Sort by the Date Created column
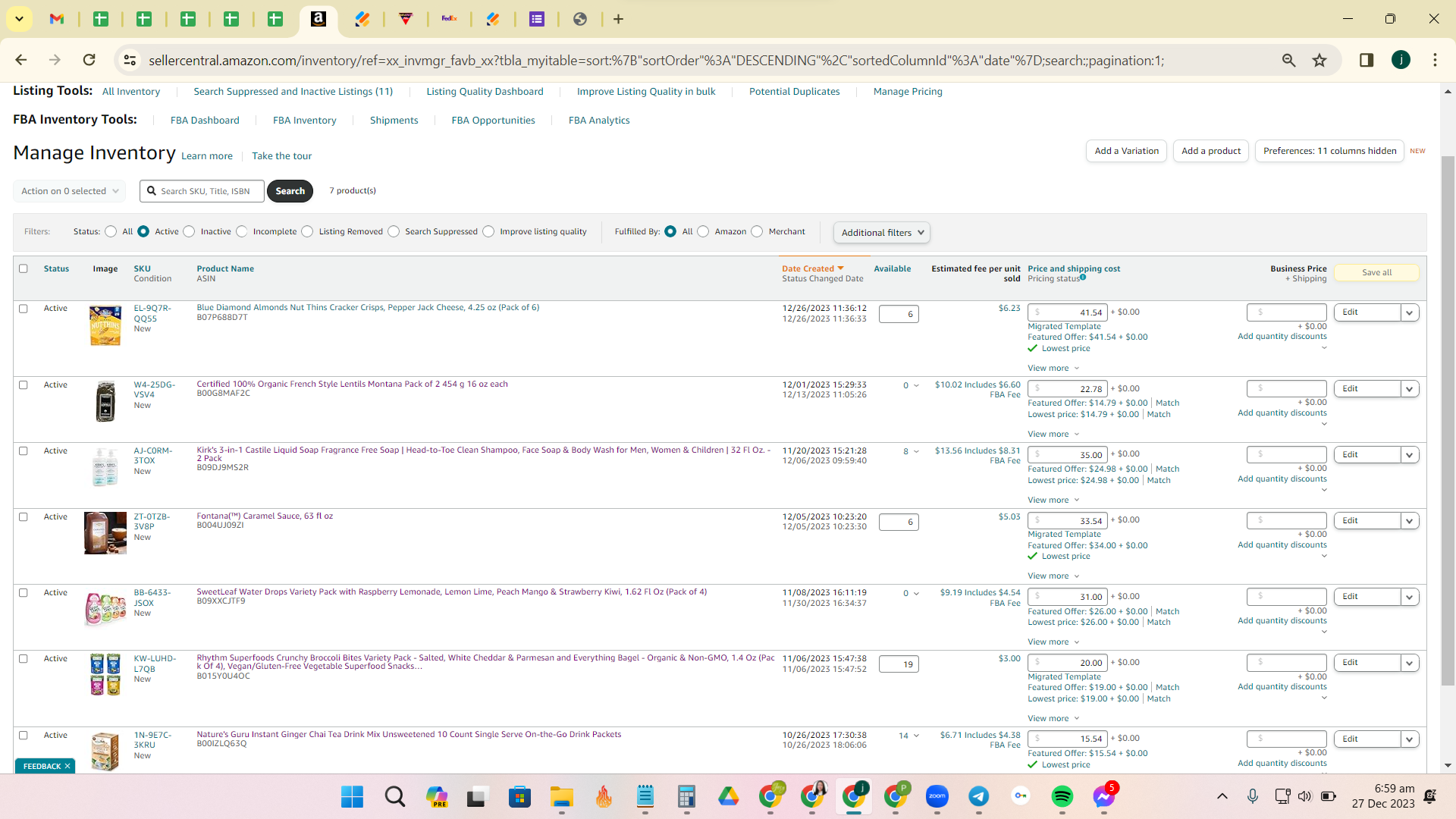The height and width of the screenshot is (819, 1456). (x=812, y=268)
